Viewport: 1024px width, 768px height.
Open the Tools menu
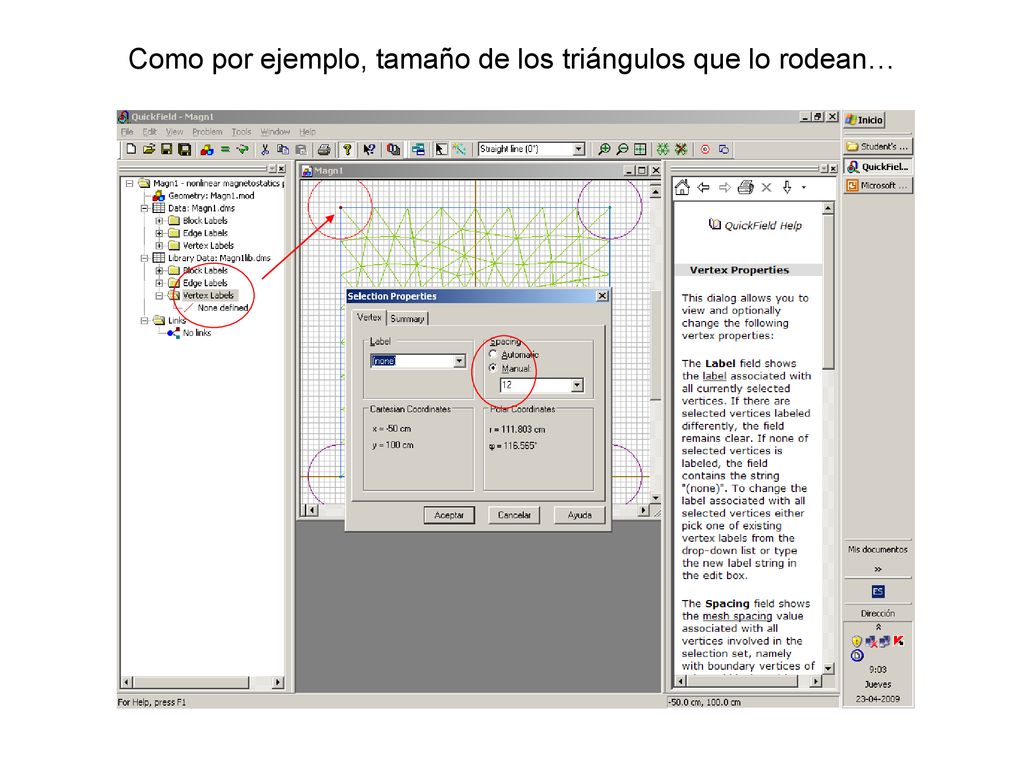(x=241, y=131)
